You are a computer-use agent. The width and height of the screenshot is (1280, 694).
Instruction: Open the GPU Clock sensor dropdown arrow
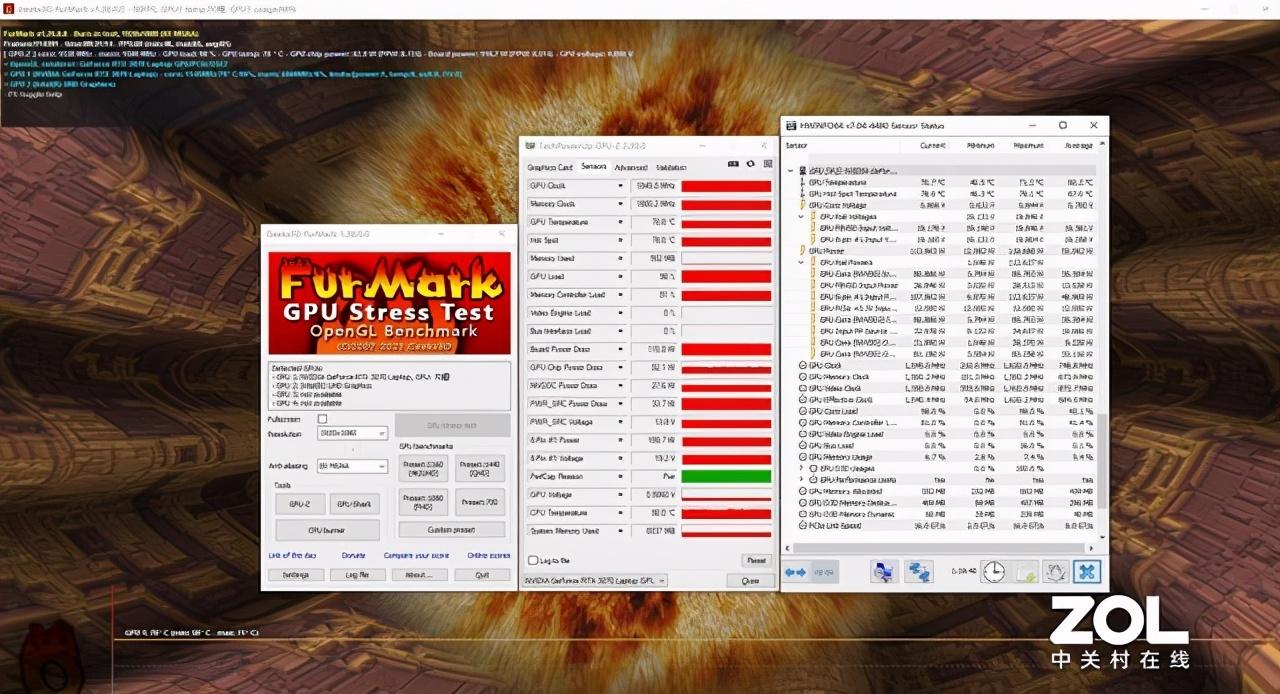pos(620,186)
